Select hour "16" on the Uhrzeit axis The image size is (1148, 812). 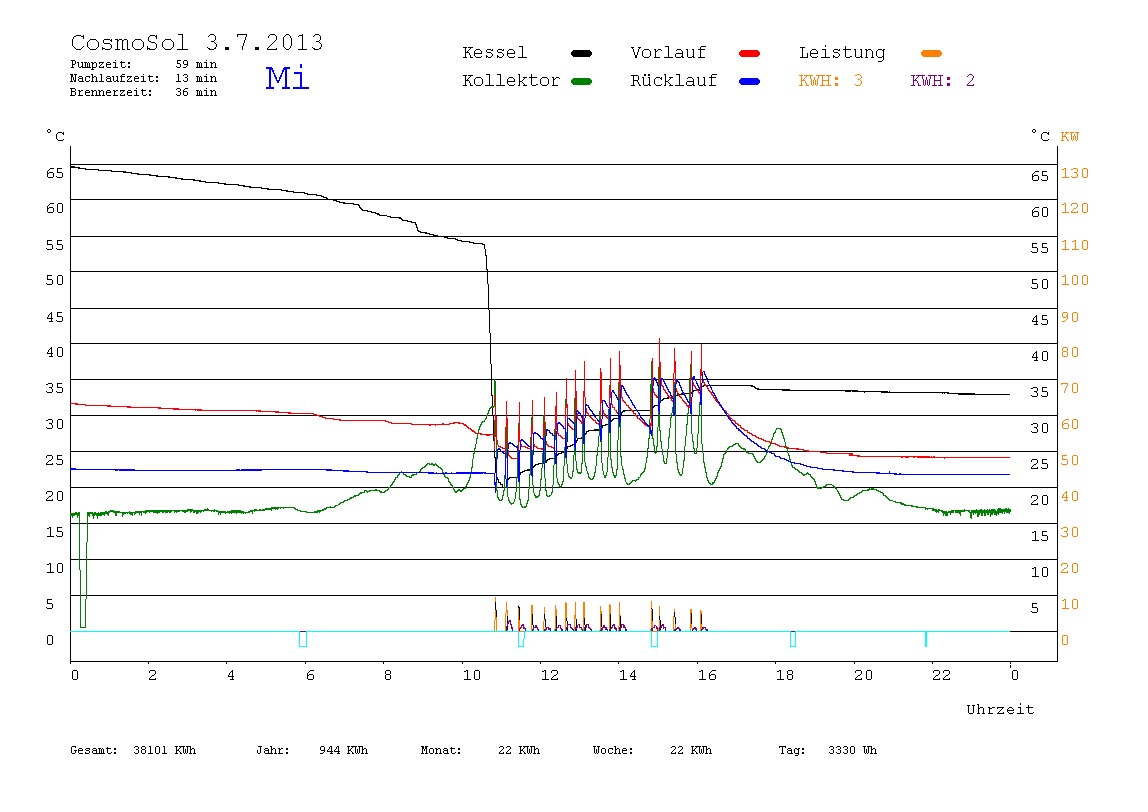click(x=707, y=675)
